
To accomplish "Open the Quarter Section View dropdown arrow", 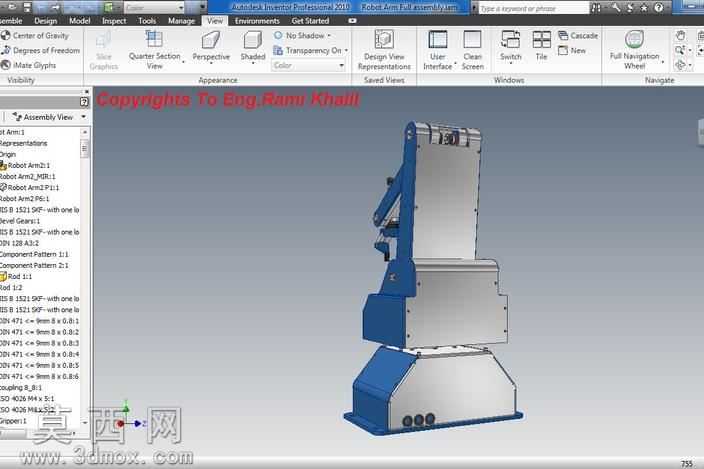I will (x=183, y=62).
